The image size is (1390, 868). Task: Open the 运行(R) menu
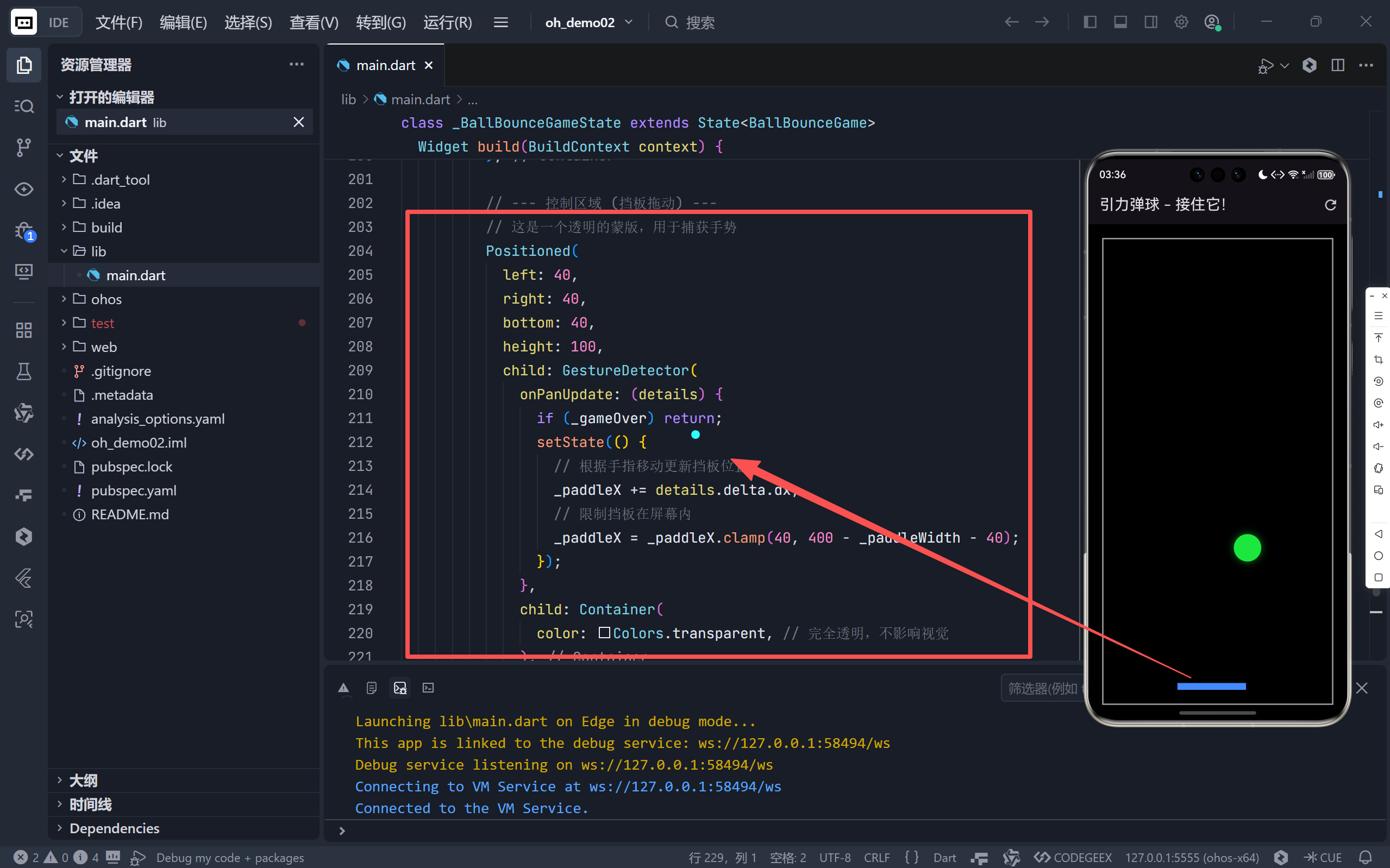click(x=447, y=22)
